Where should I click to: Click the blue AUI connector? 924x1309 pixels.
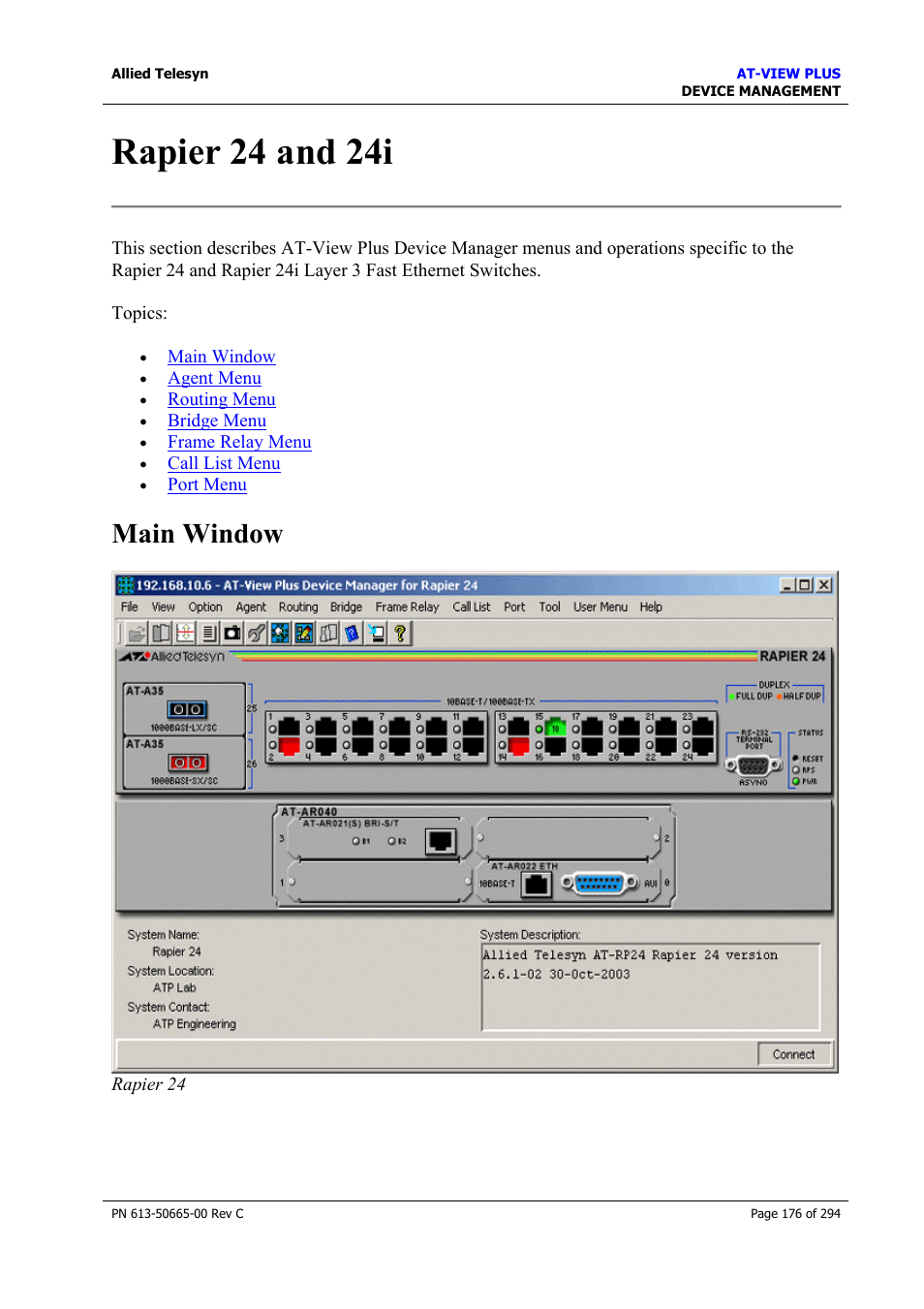601,884
